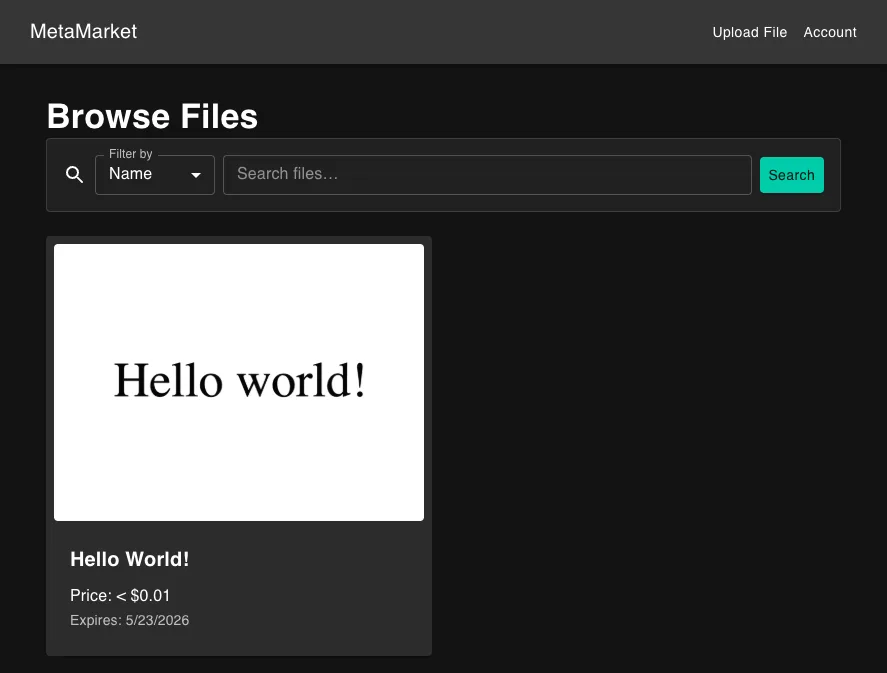Viewport: 887px width, 673px height.
Task: Open the Hello world! file thumbnail
Action: pyautogui.click(x=239, y=382)
